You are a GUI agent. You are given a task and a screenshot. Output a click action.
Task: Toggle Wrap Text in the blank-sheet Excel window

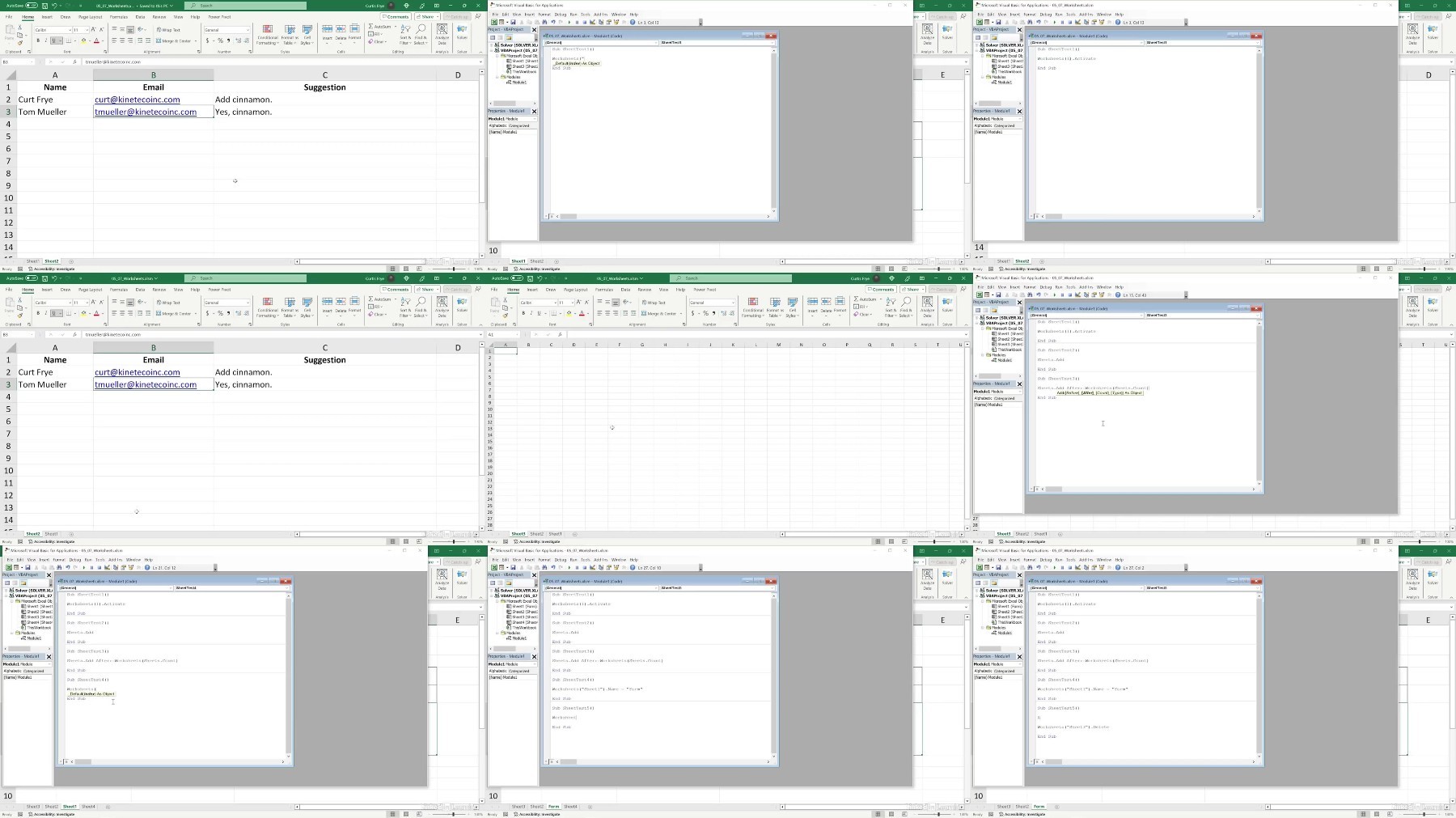click(x=654, y=303)
